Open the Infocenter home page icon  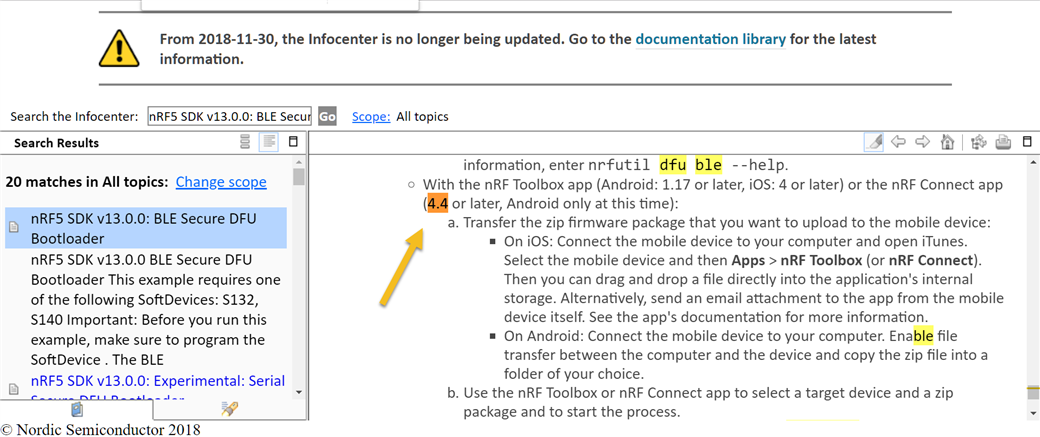(x=948, y=142)
